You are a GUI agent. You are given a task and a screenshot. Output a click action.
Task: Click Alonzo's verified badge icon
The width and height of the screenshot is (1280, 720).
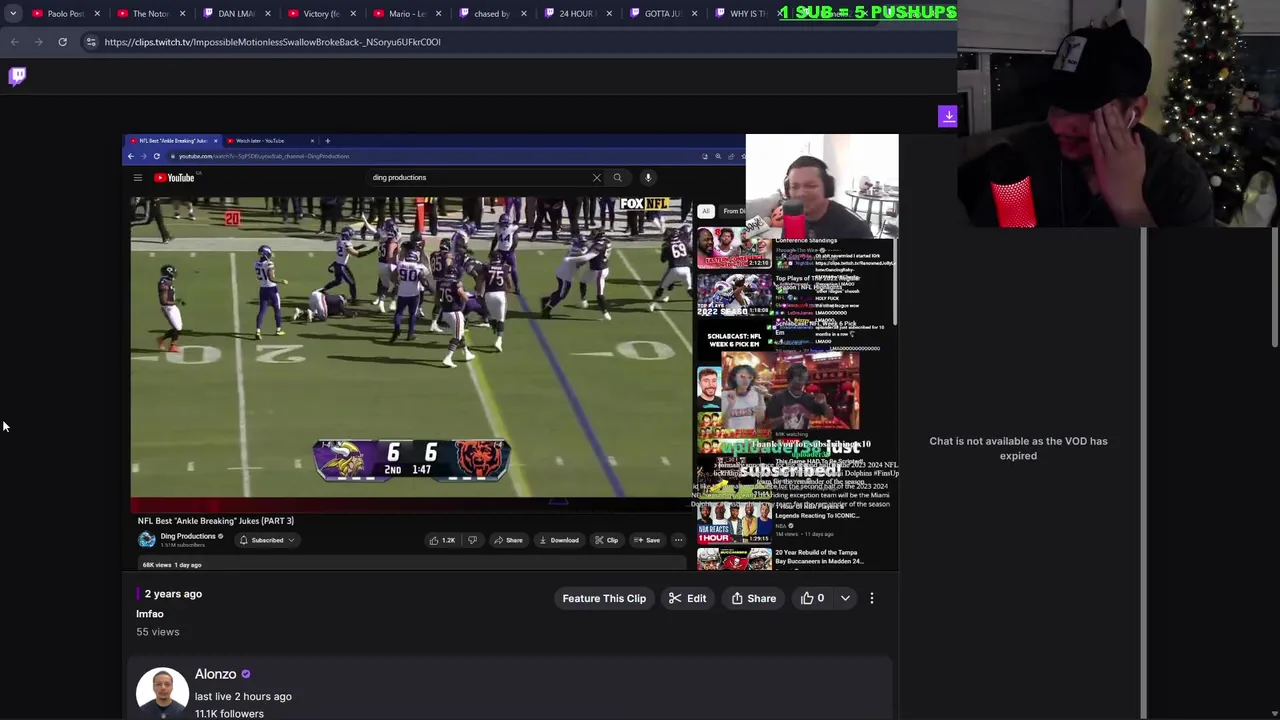tap(246, 675)
